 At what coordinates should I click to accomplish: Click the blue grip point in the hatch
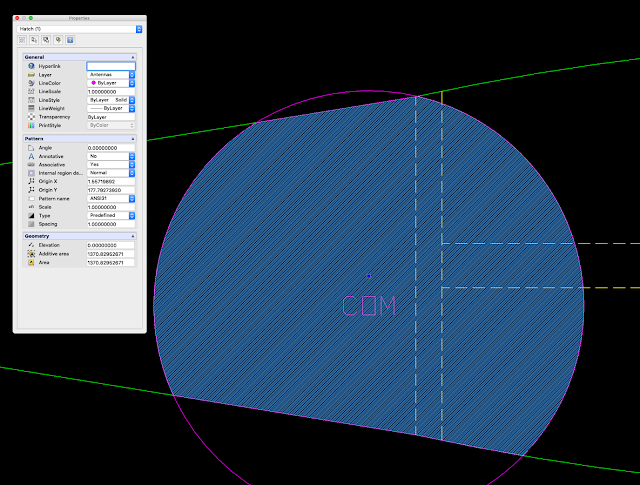(x=369, y=276)
